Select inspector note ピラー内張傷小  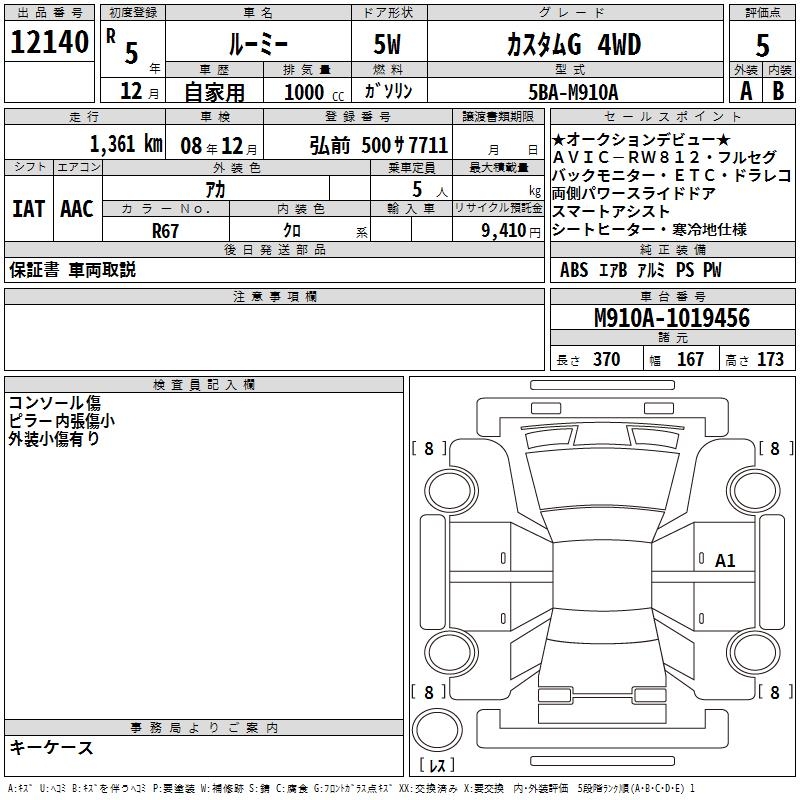tap(61, 421)
